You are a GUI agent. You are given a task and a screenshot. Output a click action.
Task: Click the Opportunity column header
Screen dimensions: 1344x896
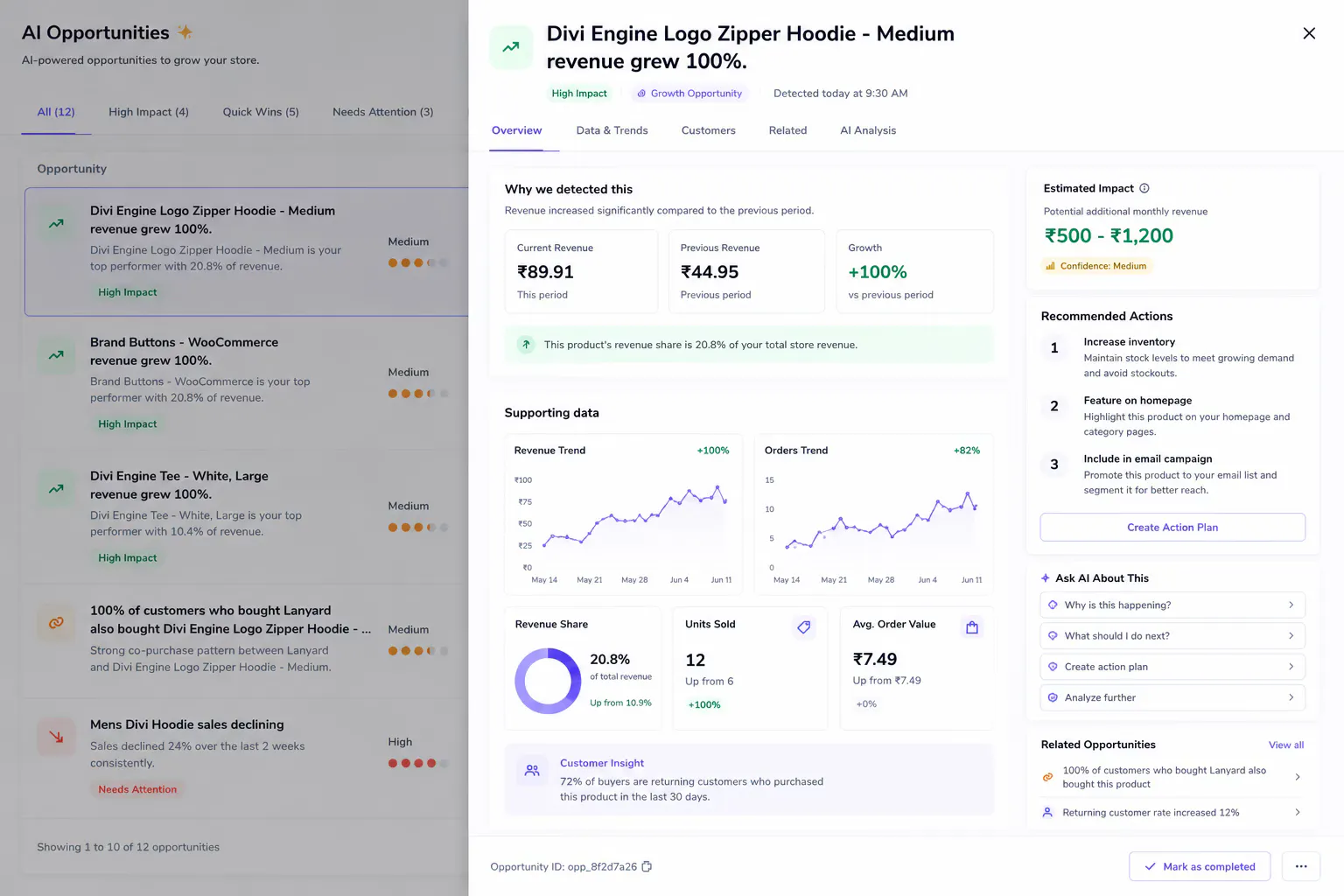[72, 169]
